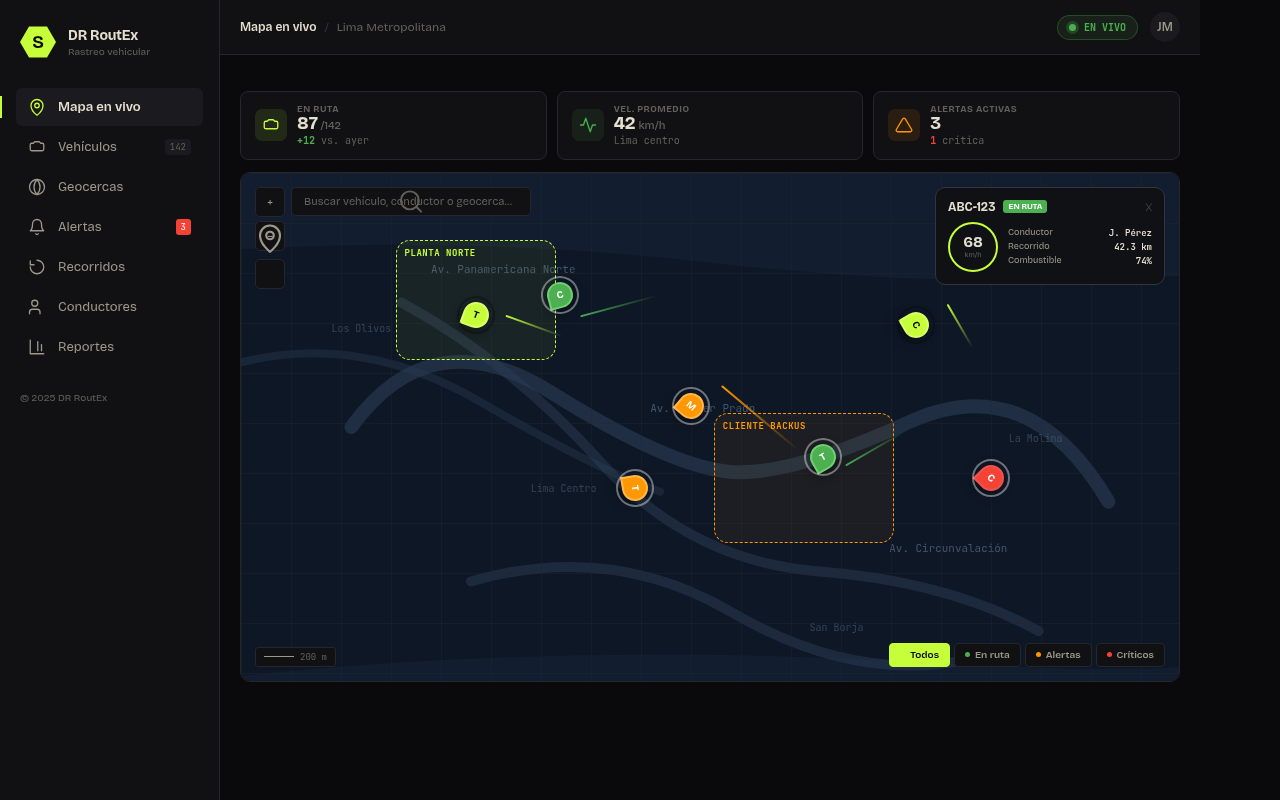Click the Reportes bar chart icon
The height and width of the screenshot is (800, 1280).
coord(37,347)
